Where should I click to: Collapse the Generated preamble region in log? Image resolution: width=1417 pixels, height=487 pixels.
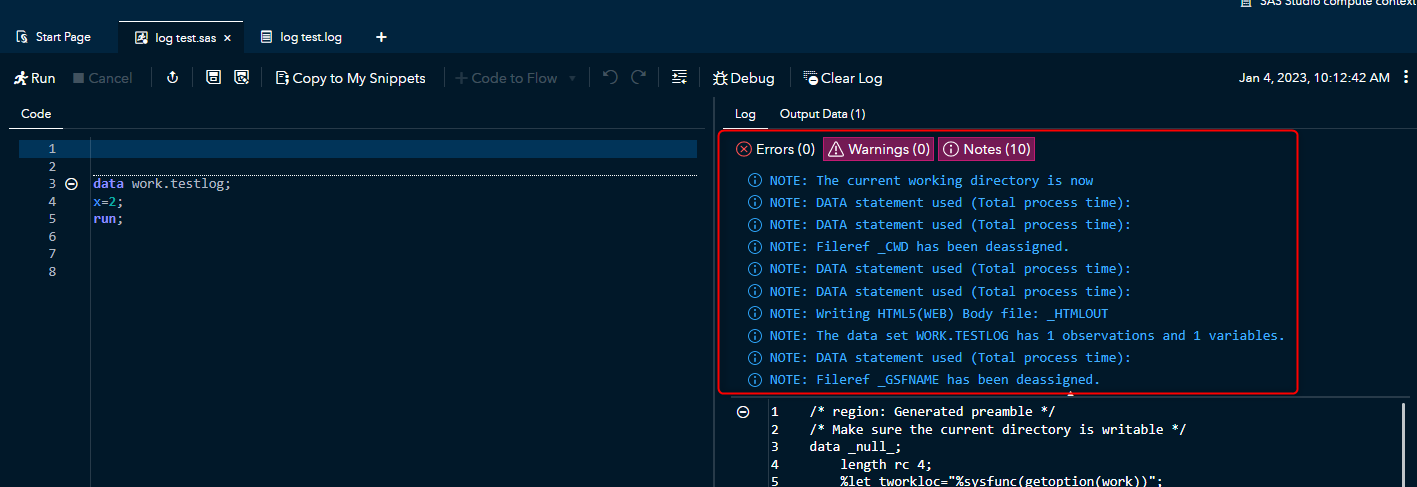(743, 412)
